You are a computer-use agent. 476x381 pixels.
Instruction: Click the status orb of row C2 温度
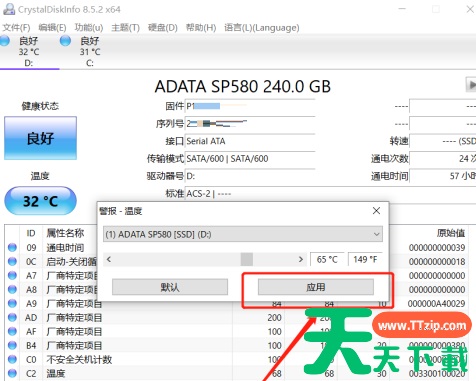click(12, 373)
